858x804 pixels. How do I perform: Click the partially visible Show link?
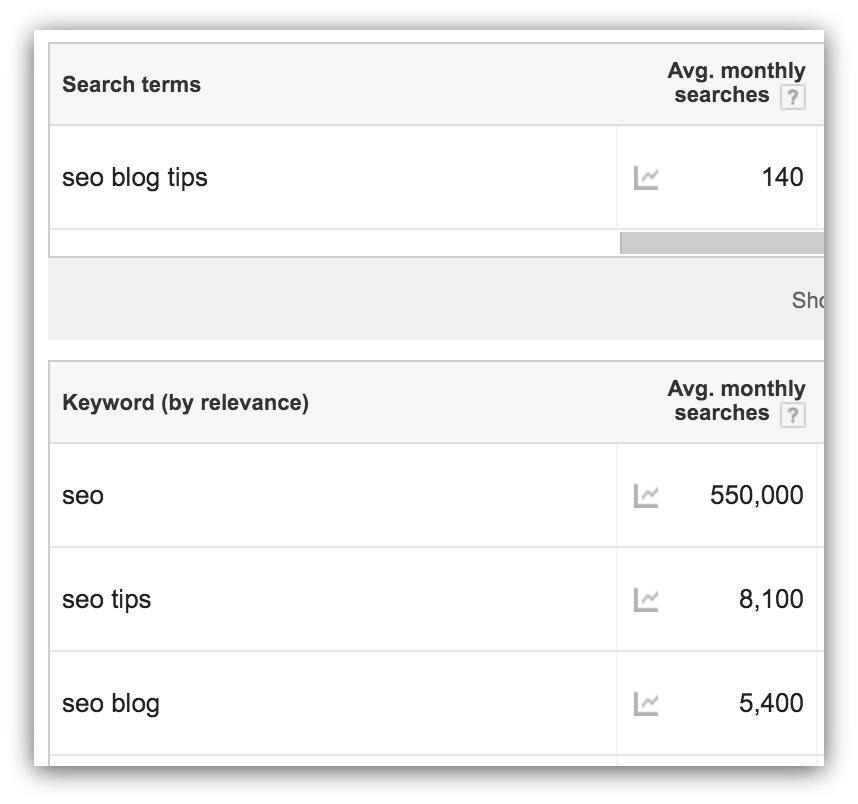click(x=808, y=300)
